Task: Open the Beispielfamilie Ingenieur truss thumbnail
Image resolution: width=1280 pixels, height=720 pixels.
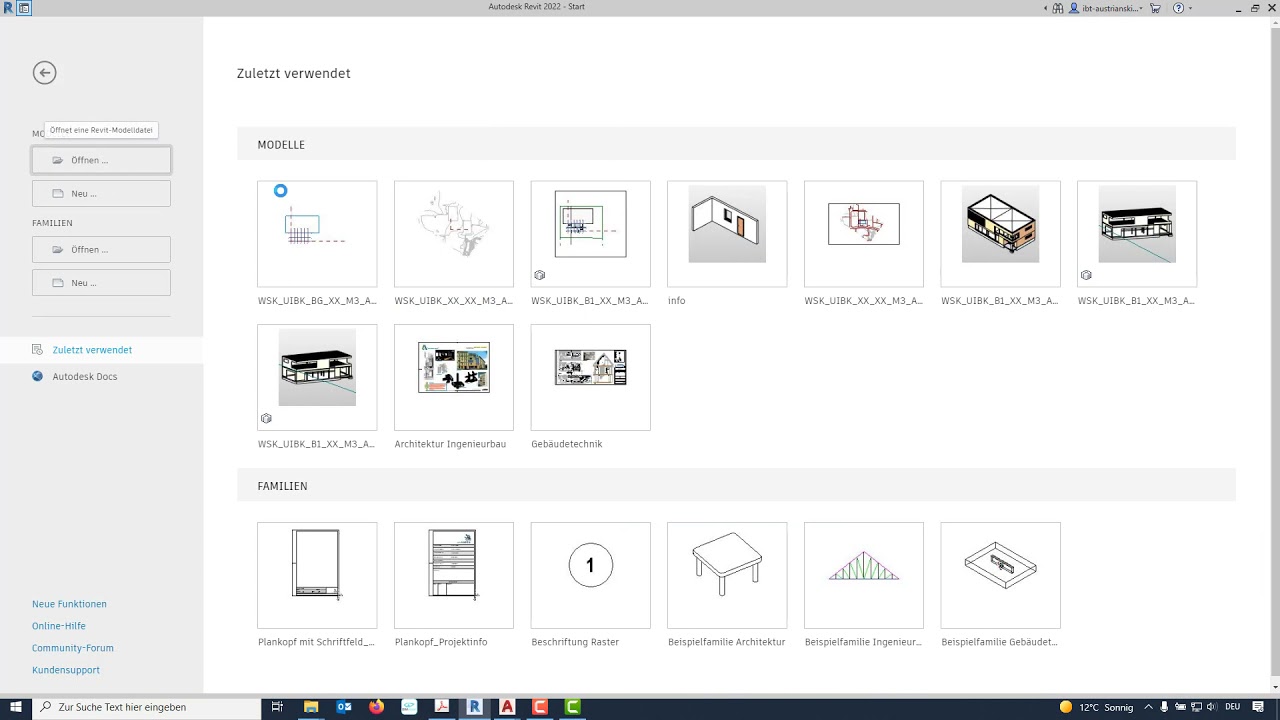Action: (x=864, y=575)
